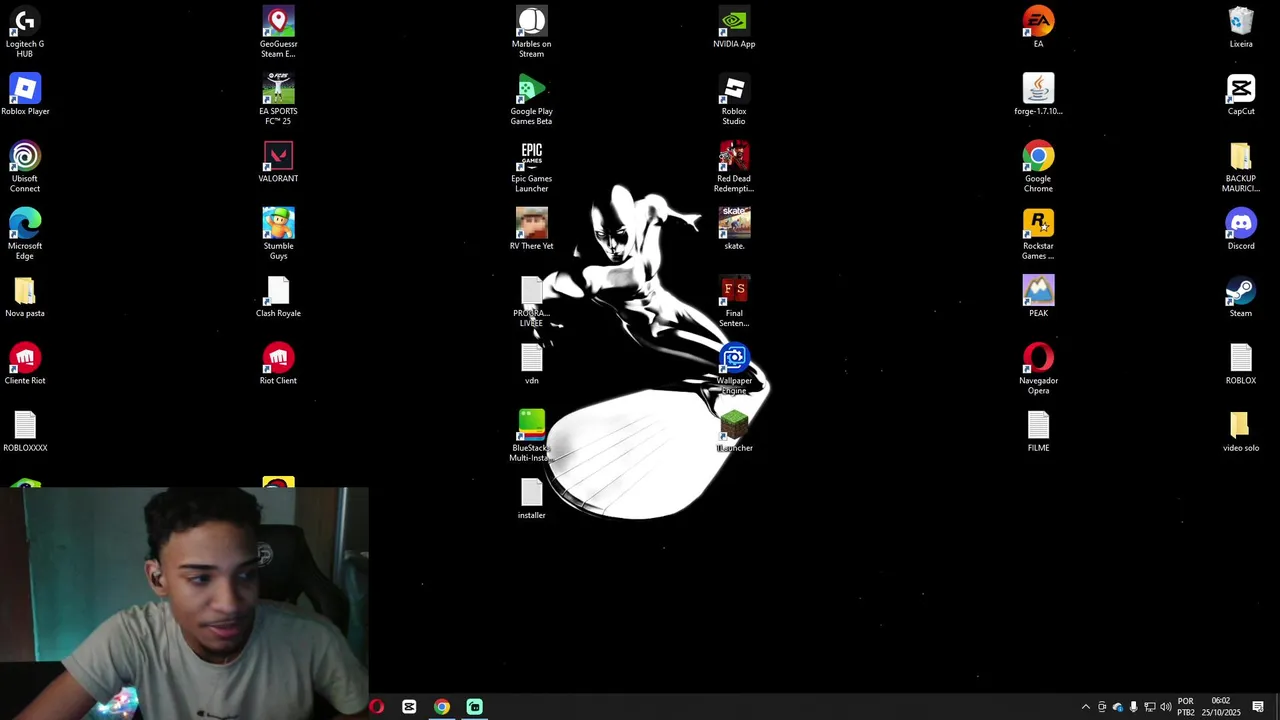Open the BACKUP MAURICI... folder
The width and height of the screenshot is (1280, 720).
[x=1241, y=166]
